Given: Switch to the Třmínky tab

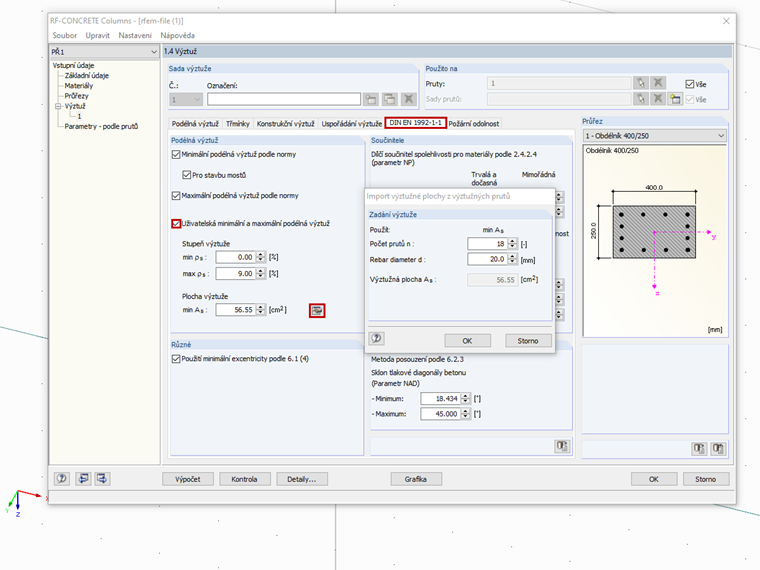Looking at the screenshot, I should 238,124.
